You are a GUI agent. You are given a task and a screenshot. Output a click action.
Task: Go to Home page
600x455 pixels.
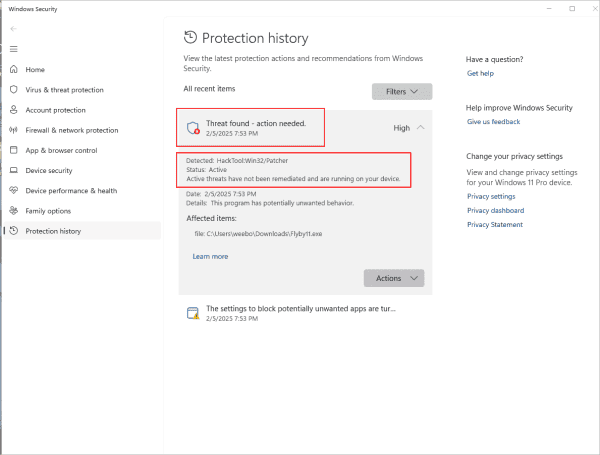83,69
